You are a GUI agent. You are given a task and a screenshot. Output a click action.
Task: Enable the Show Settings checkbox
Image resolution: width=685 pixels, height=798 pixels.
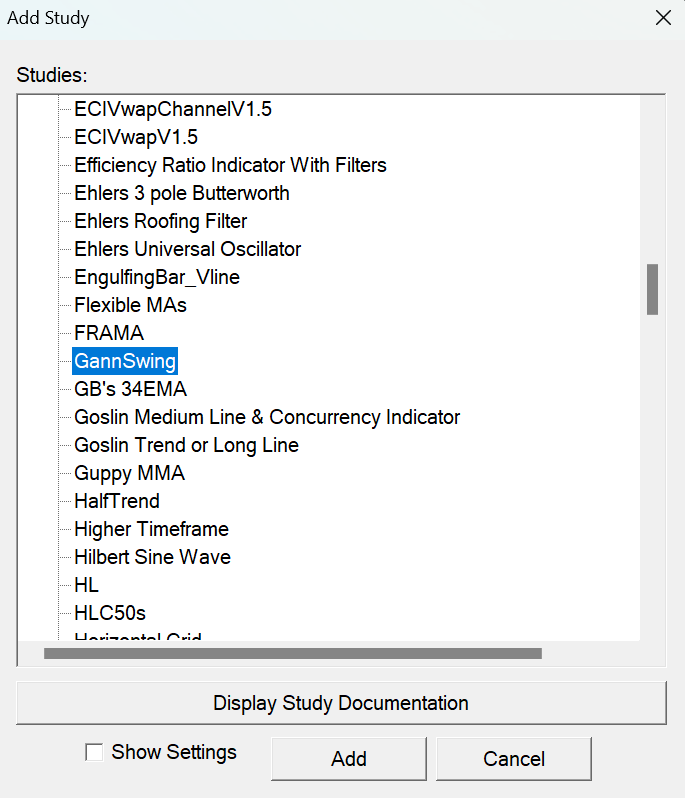click(x=95, y=753)
